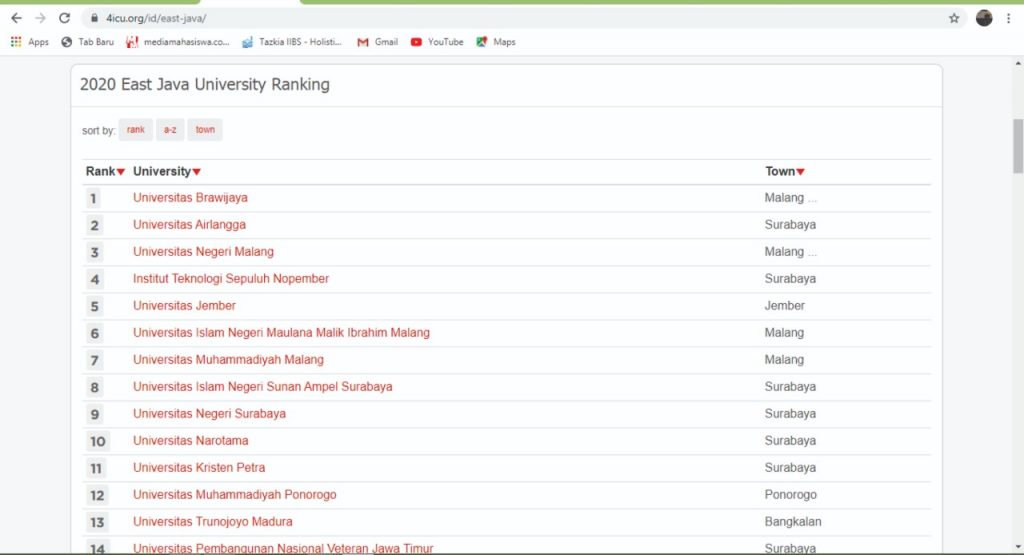Open the YouTube bookmark
This screenshot has height=555, width=1024.
coord(437,42)
